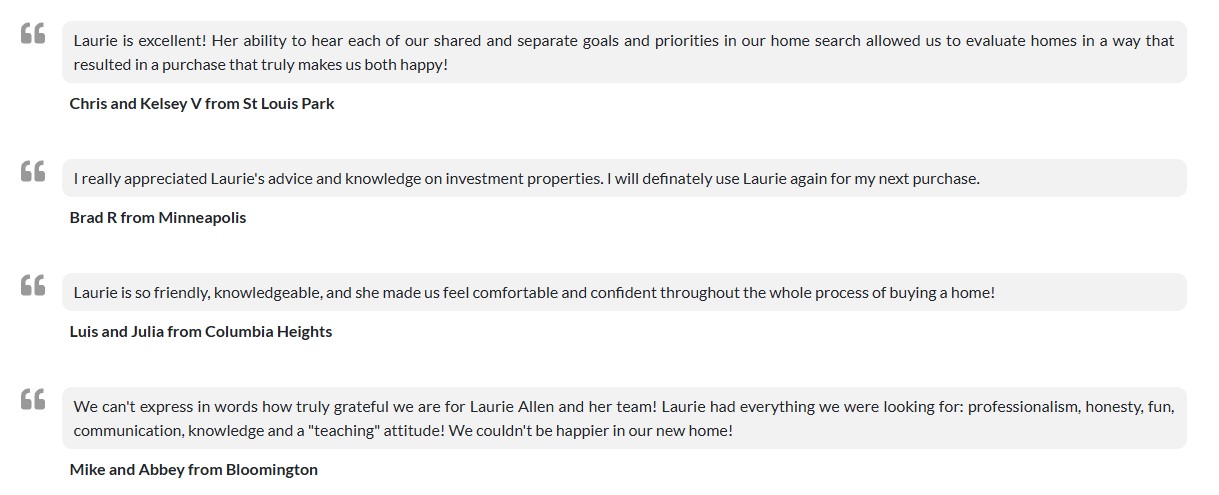Click the author name 'Luis and Julia'
This screenshot has height=495, width=1219.
click(116, 332)
